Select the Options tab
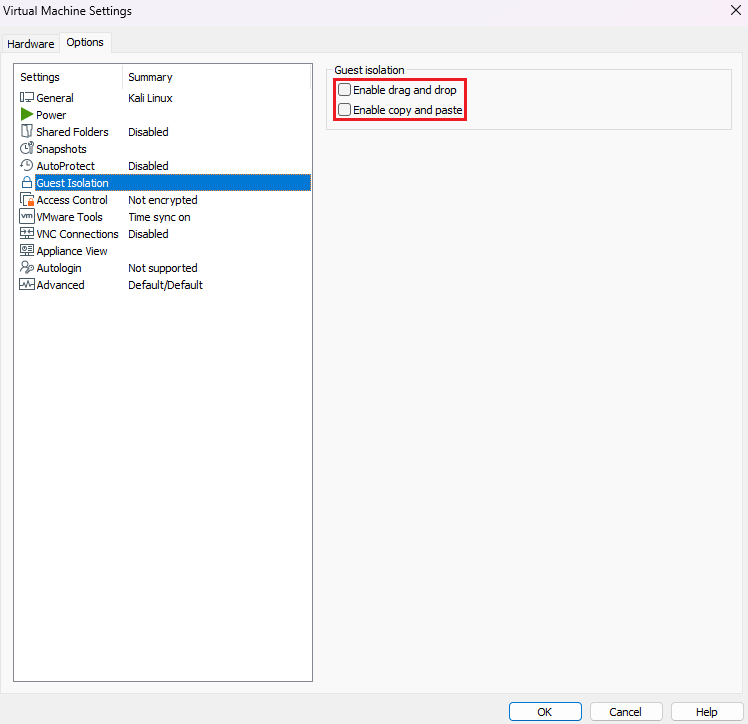The image size is (748, 724). (85, 43)
